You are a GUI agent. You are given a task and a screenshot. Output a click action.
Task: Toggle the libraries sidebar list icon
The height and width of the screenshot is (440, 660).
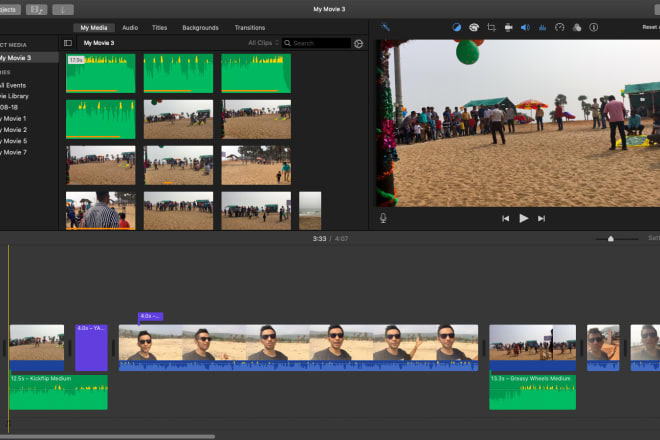(68, 43)
